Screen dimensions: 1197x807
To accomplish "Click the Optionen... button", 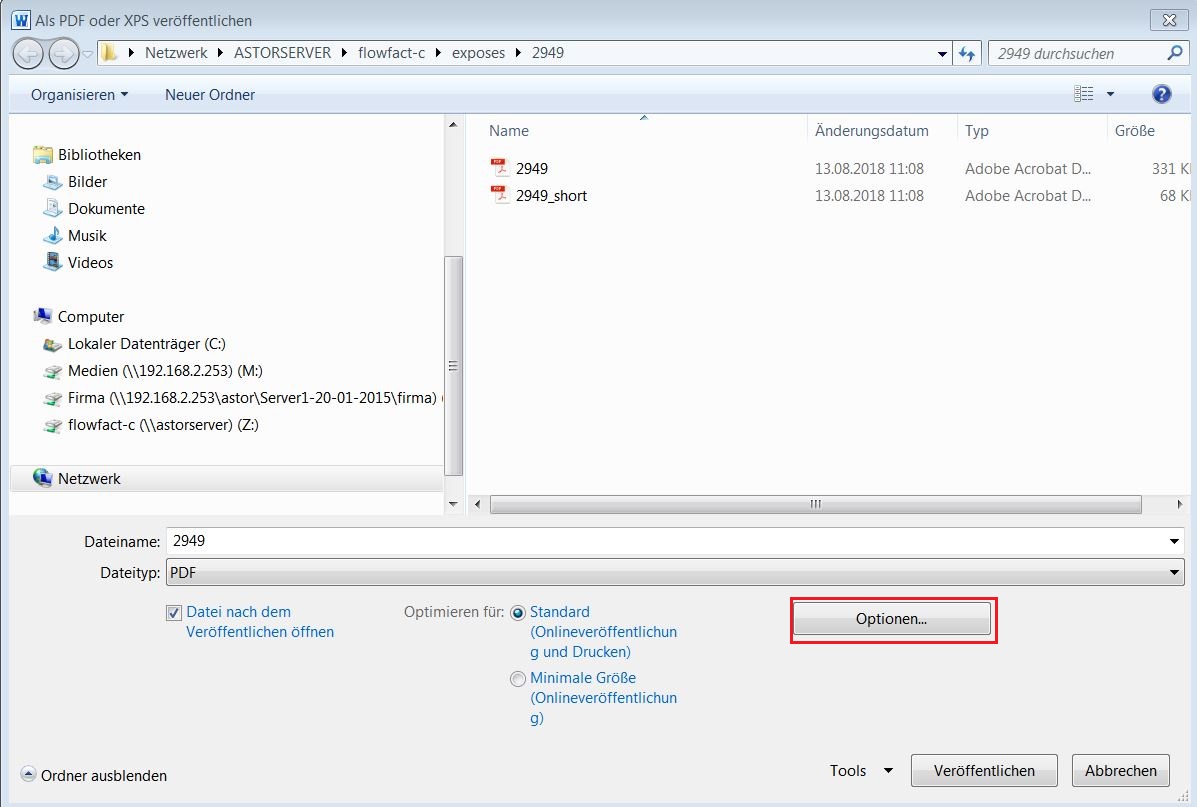I will pos(891,619).
